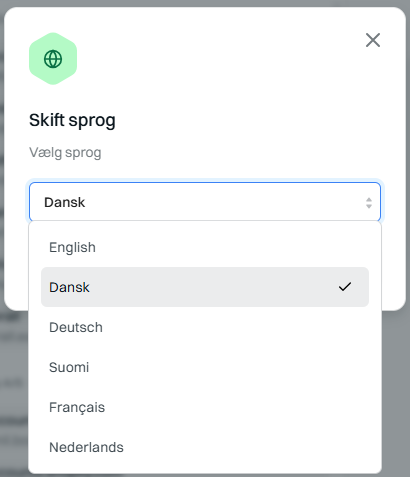This screenshot has width=410, height=477.
Task: Collapse the language list via stepper arrows
Action: 369,203
